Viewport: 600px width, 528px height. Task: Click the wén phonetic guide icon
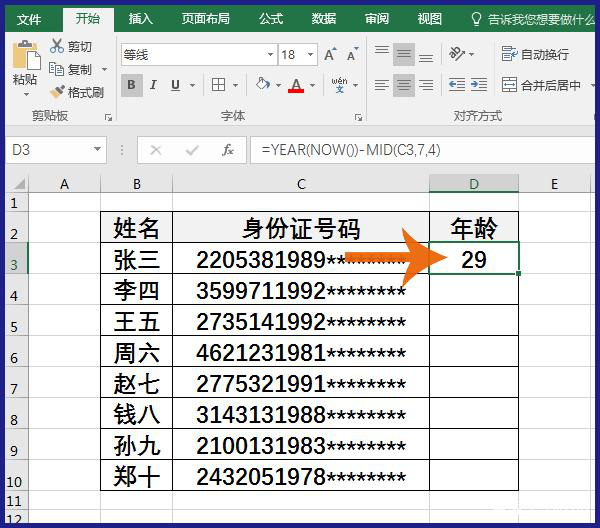pyautogui.click(x=339, y=85)
